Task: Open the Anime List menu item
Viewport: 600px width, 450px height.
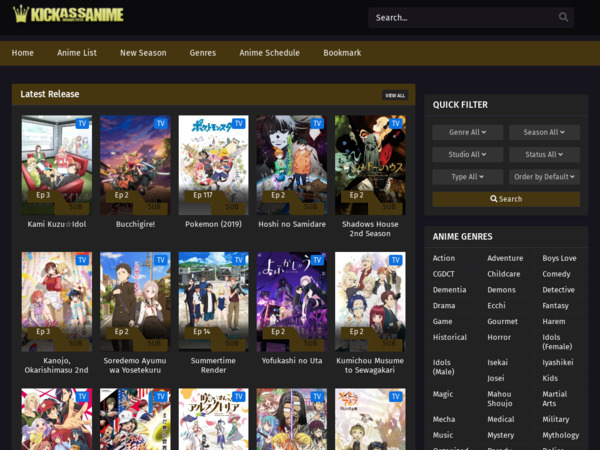Action: point(77,53)
